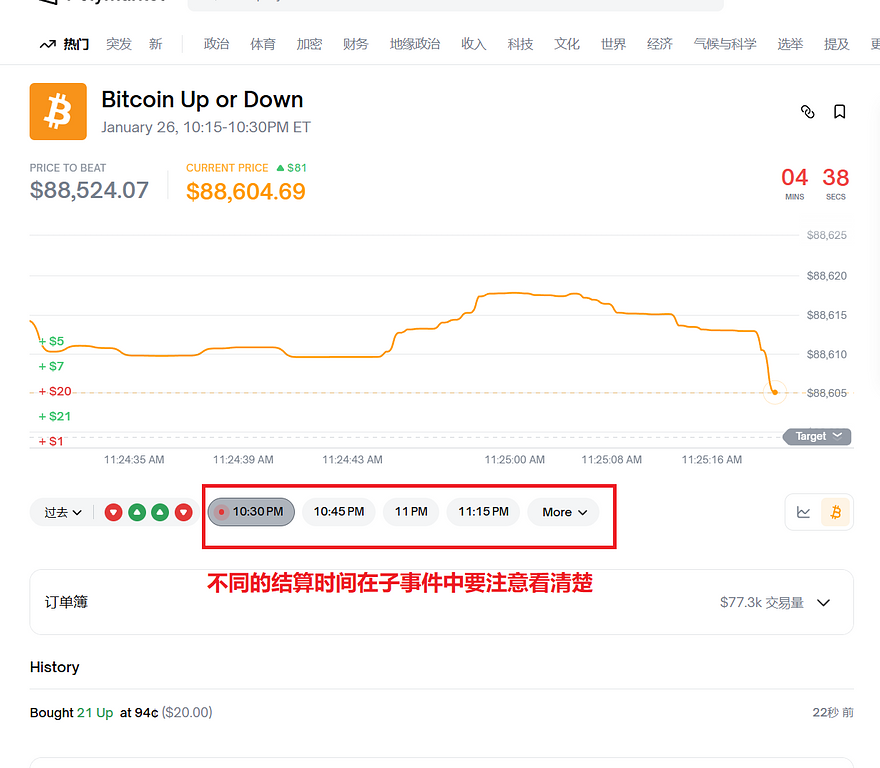The width and height of the screenshot is (880, 768).
Task: Open the 政治 politics category
Action: [216, 44]
